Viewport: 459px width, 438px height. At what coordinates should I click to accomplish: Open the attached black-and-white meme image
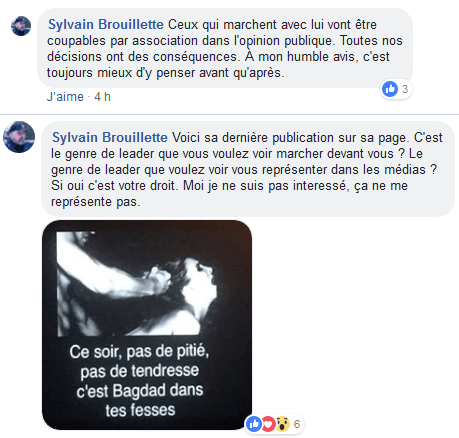[x=147, y=325]
